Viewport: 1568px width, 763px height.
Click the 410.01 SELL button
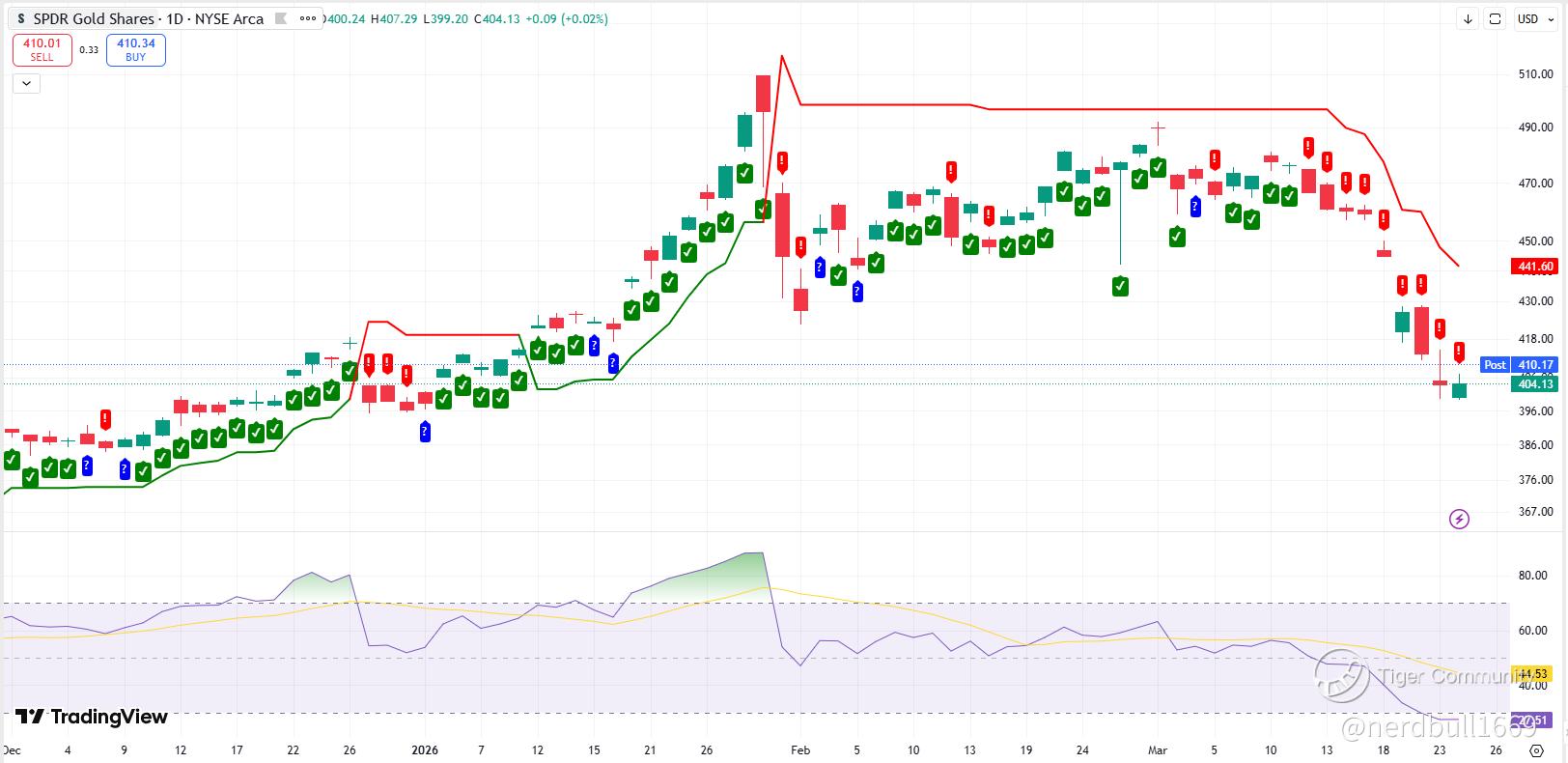(x=42, y=50)
